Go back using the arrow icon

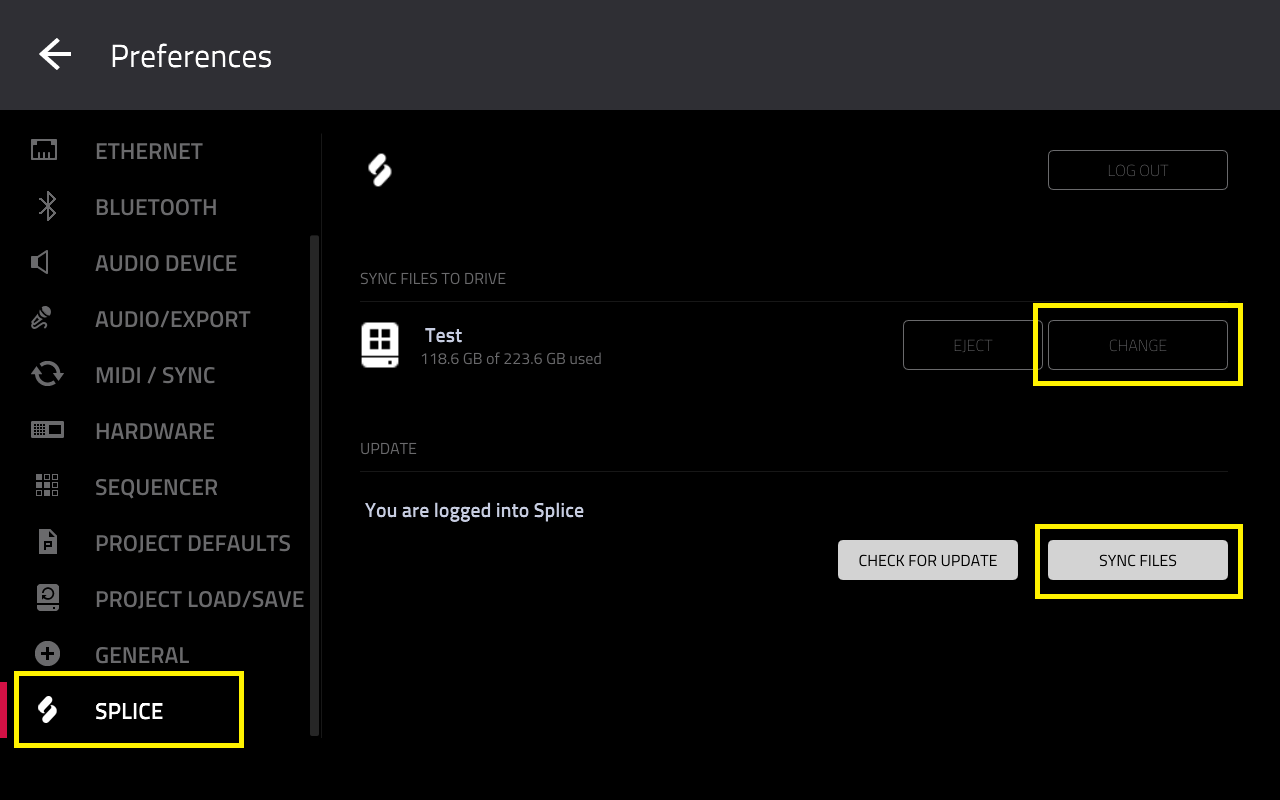55,54
